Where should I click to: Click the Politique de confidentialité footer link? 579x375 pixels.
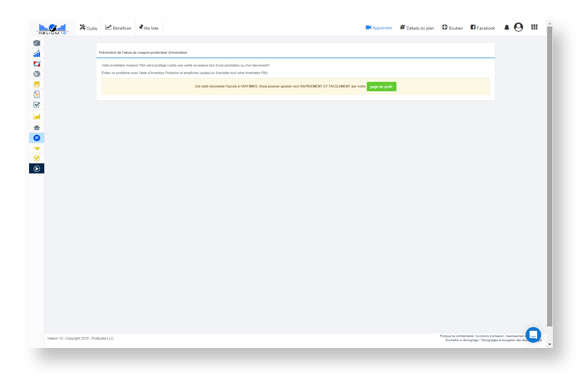456,336
